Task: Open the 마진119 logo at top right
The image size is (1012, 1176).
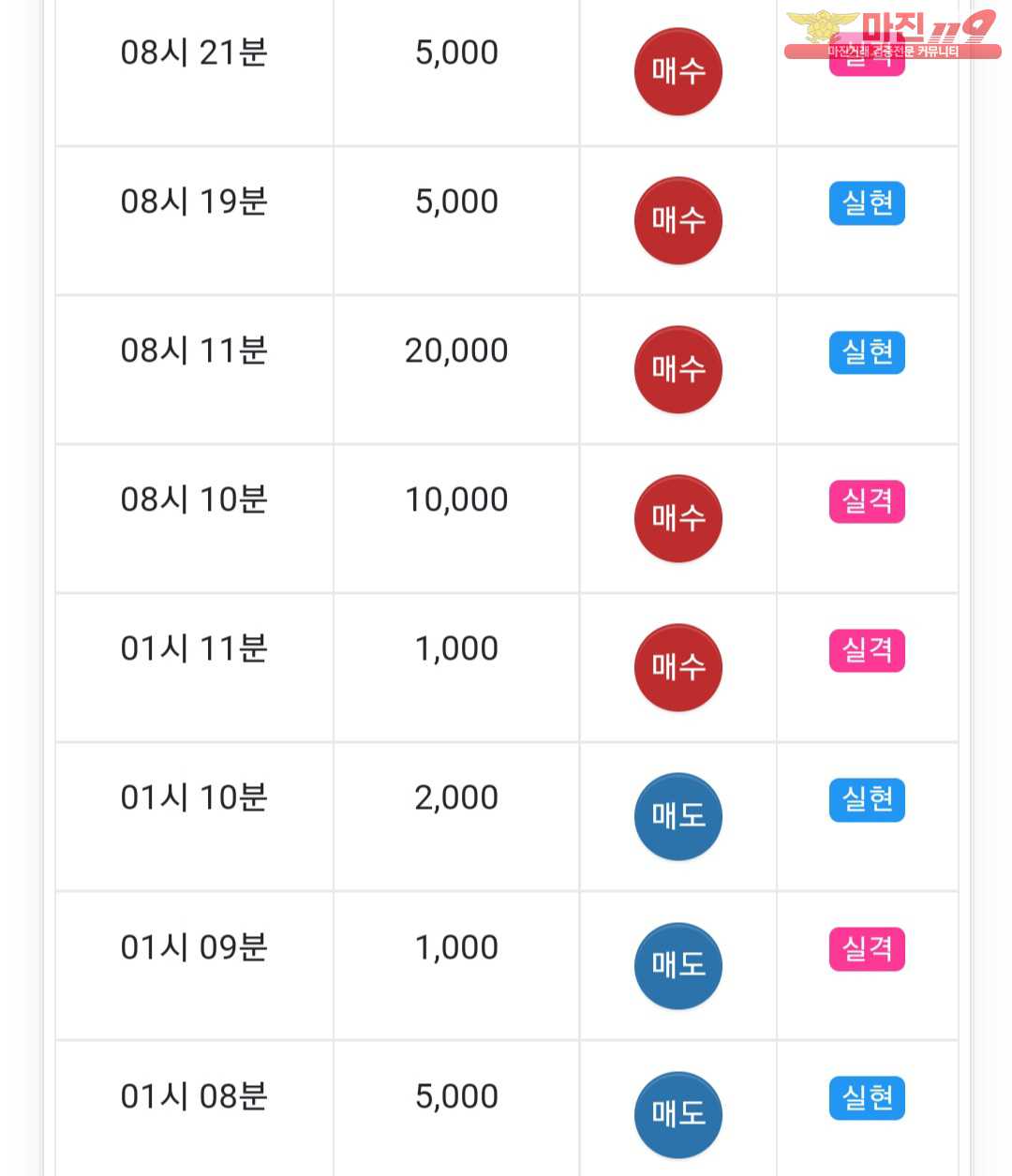Action: coord(892,35)
